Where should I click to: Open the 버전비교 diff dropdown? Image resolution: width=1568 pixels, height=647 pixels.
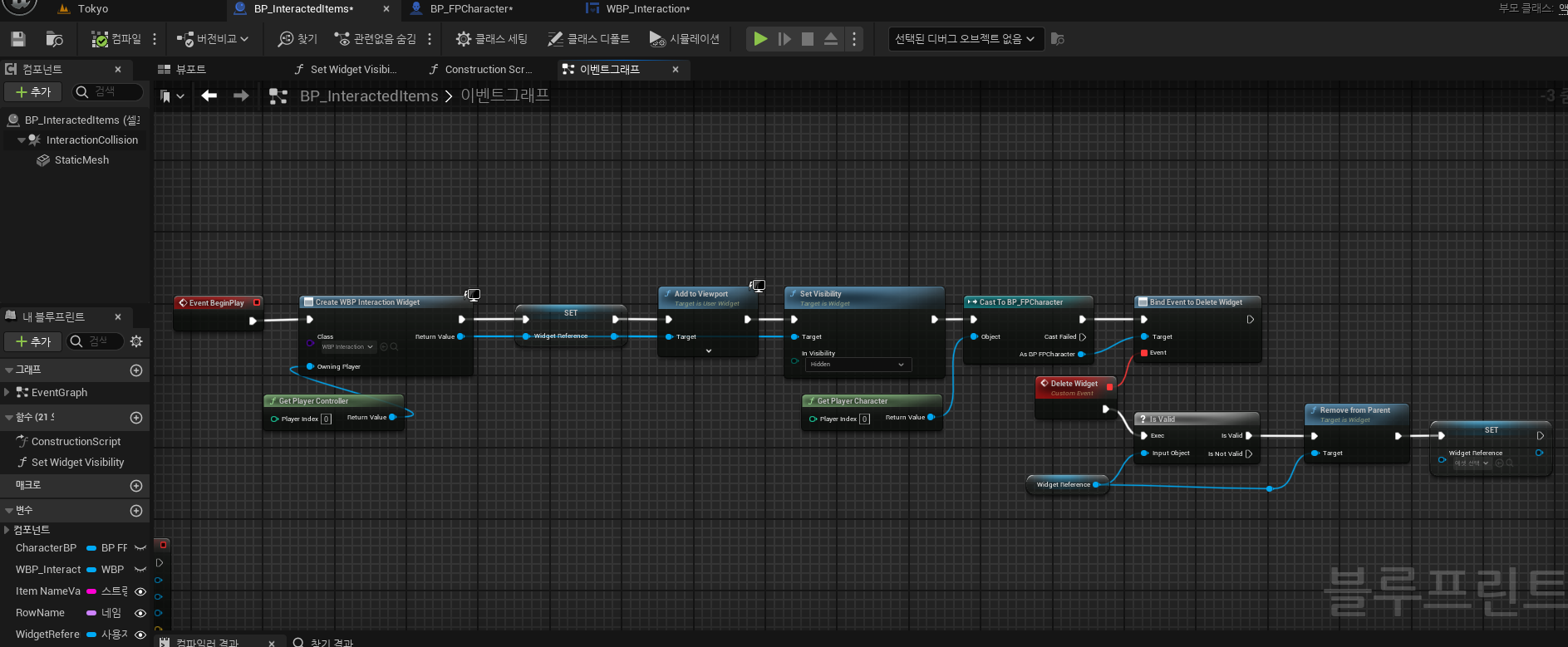tap(212, 39)
